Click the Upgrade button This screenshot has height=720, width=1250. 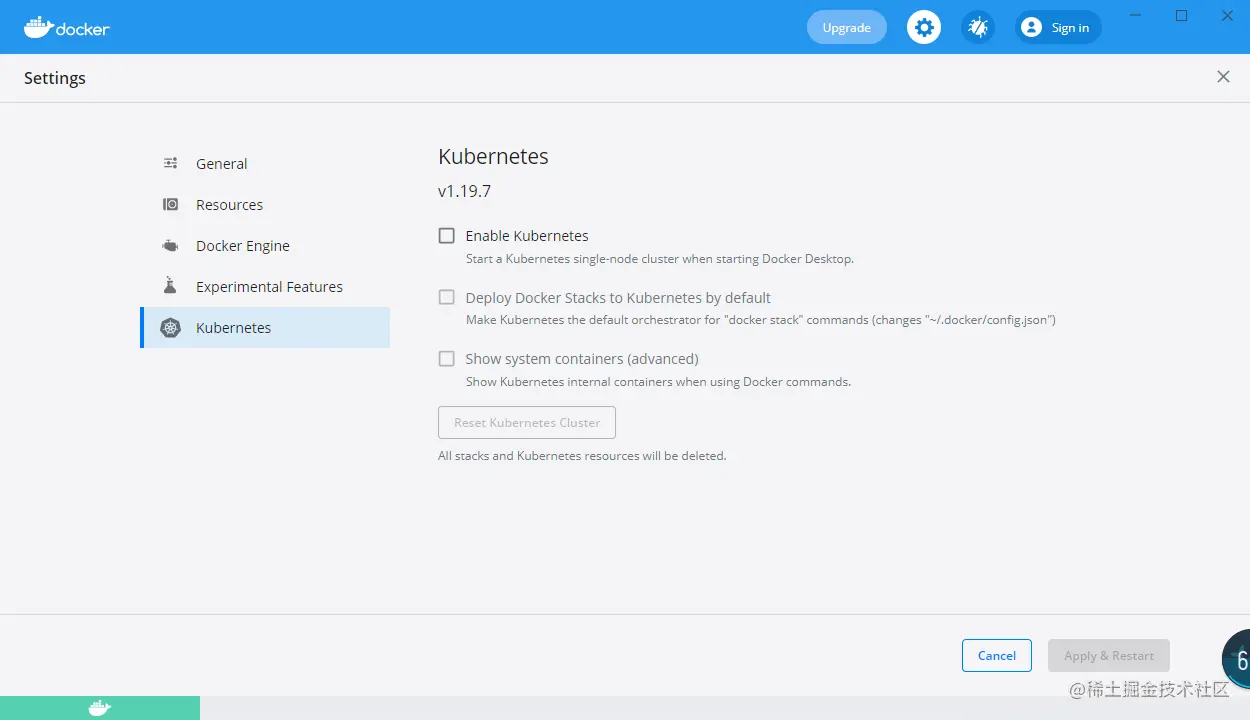click(847, 27)
